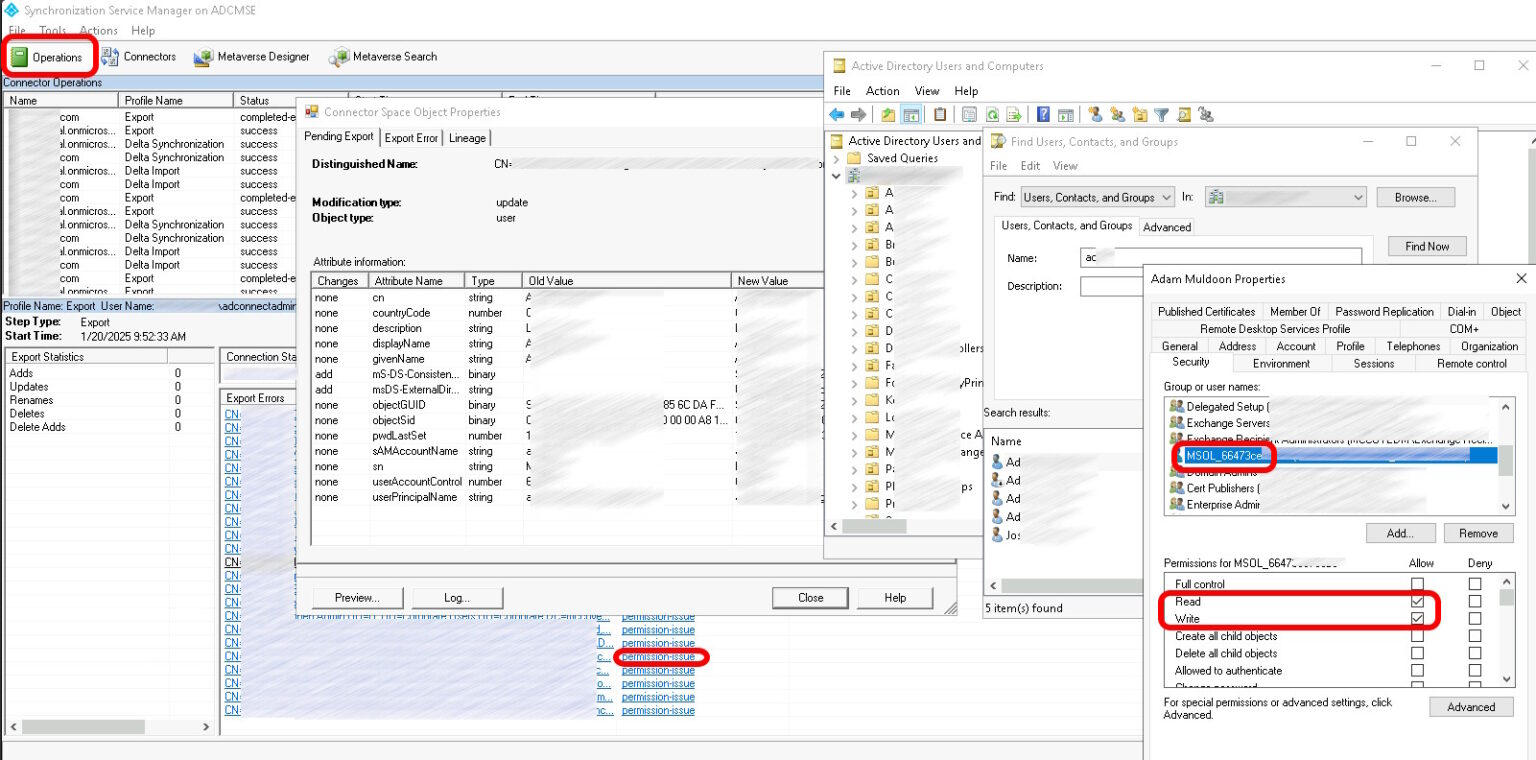This screenshot has height=760, width=1536.
Task: Uncheck the Allow Write permission
Action: (x=1418, y=619)
